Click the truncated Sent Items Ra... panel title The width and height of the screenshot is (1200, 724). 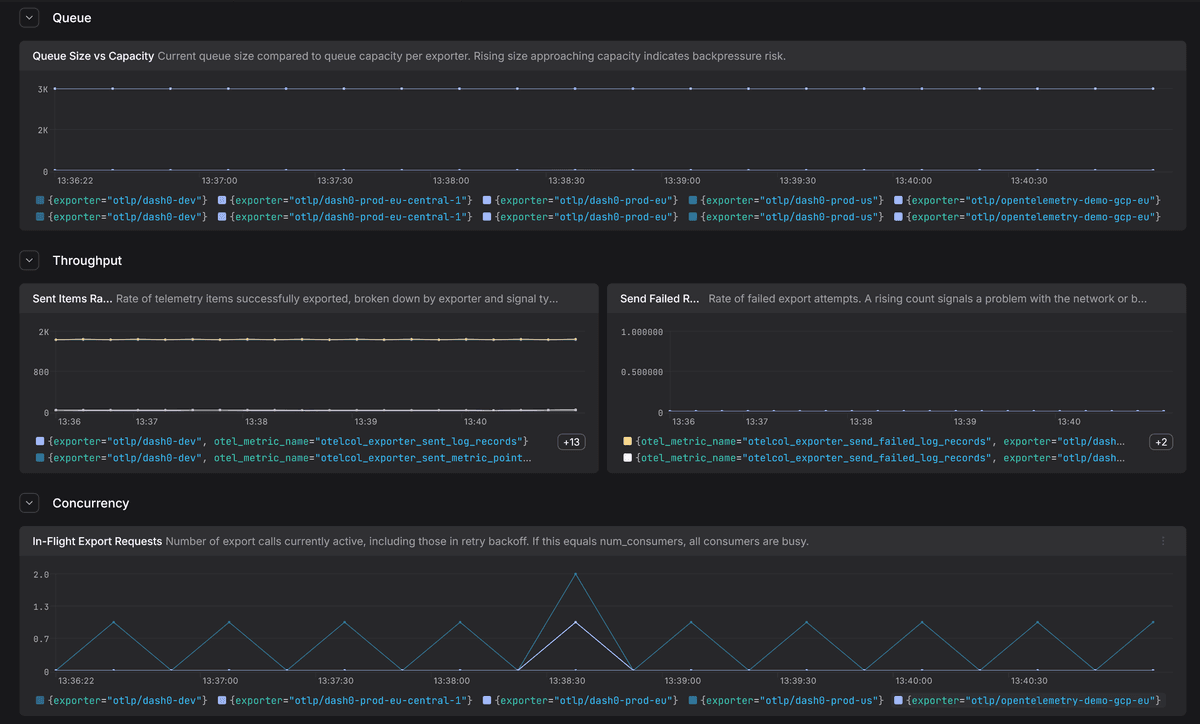(x=72, y=299)
